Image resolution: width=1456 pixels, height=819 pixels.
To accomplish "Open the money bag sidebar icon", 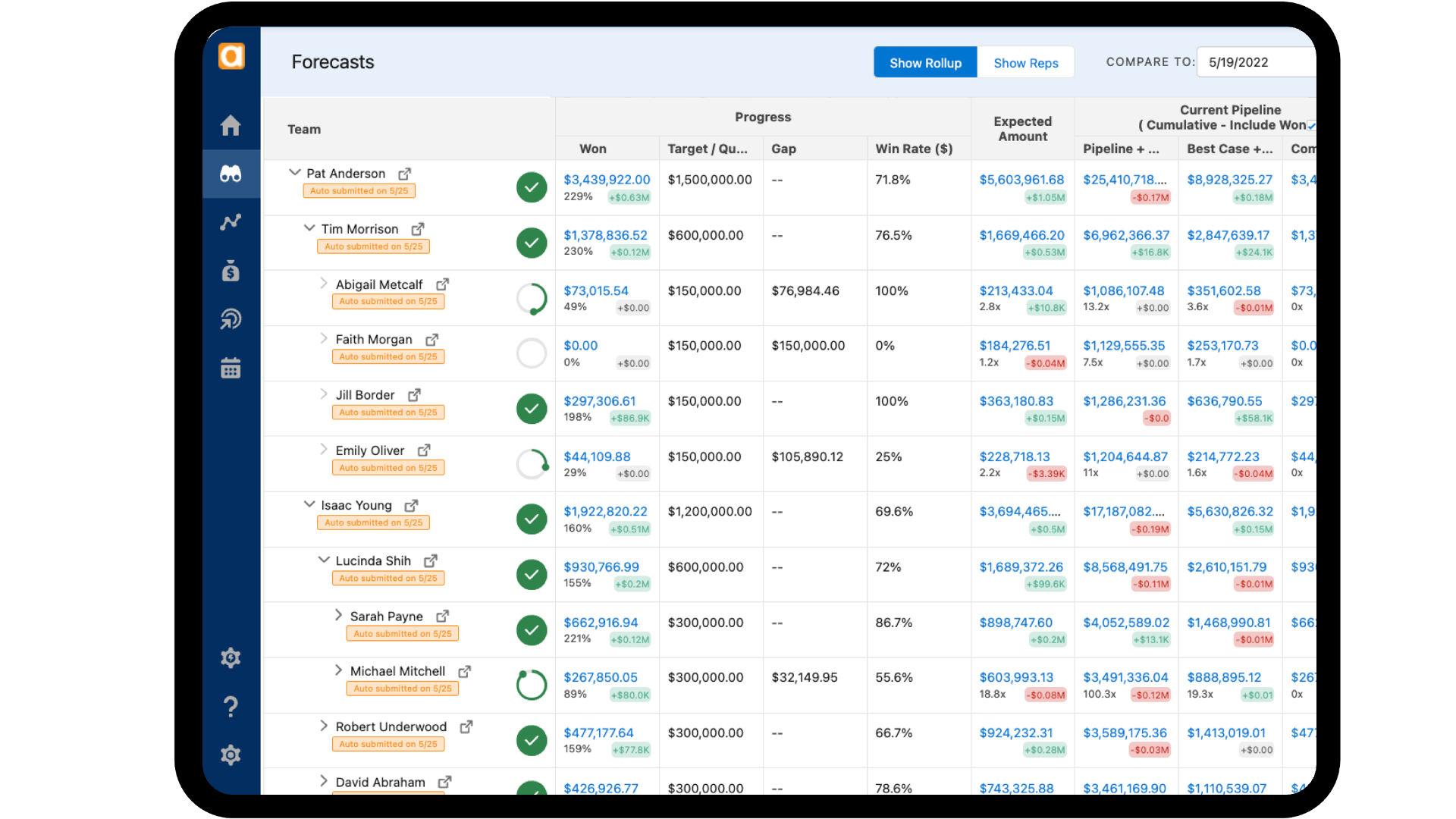I will pyautogui.click(x=231, y=271).
